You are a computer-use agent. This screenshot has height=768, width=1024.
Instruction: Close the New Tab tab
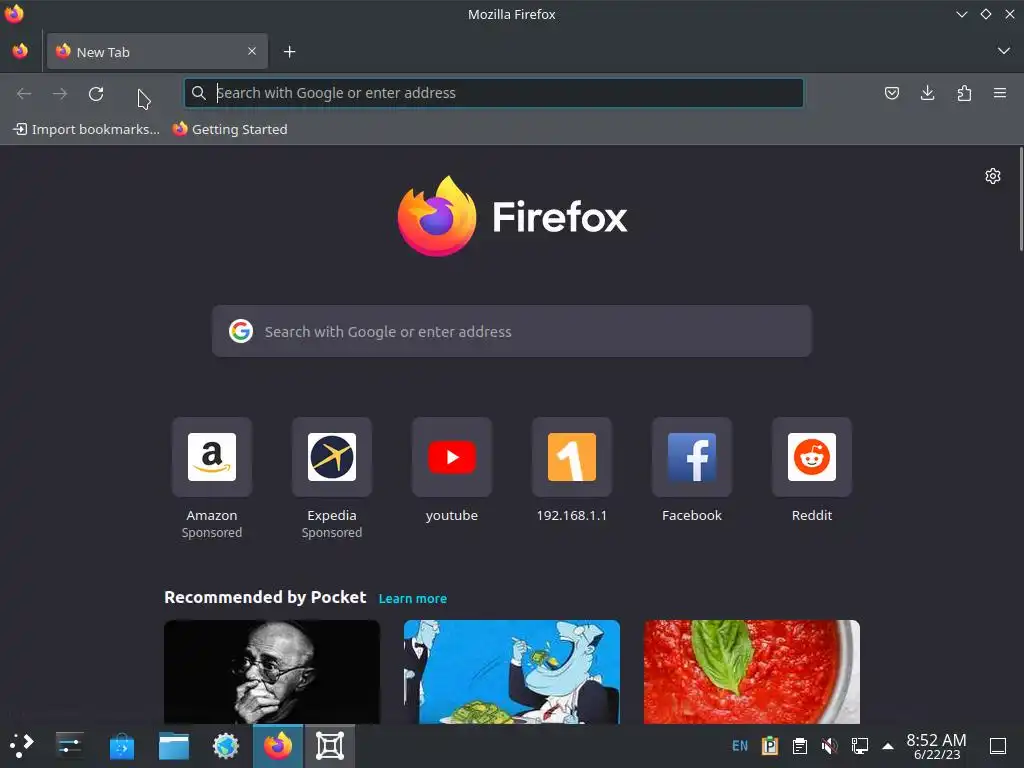[251, 51]
